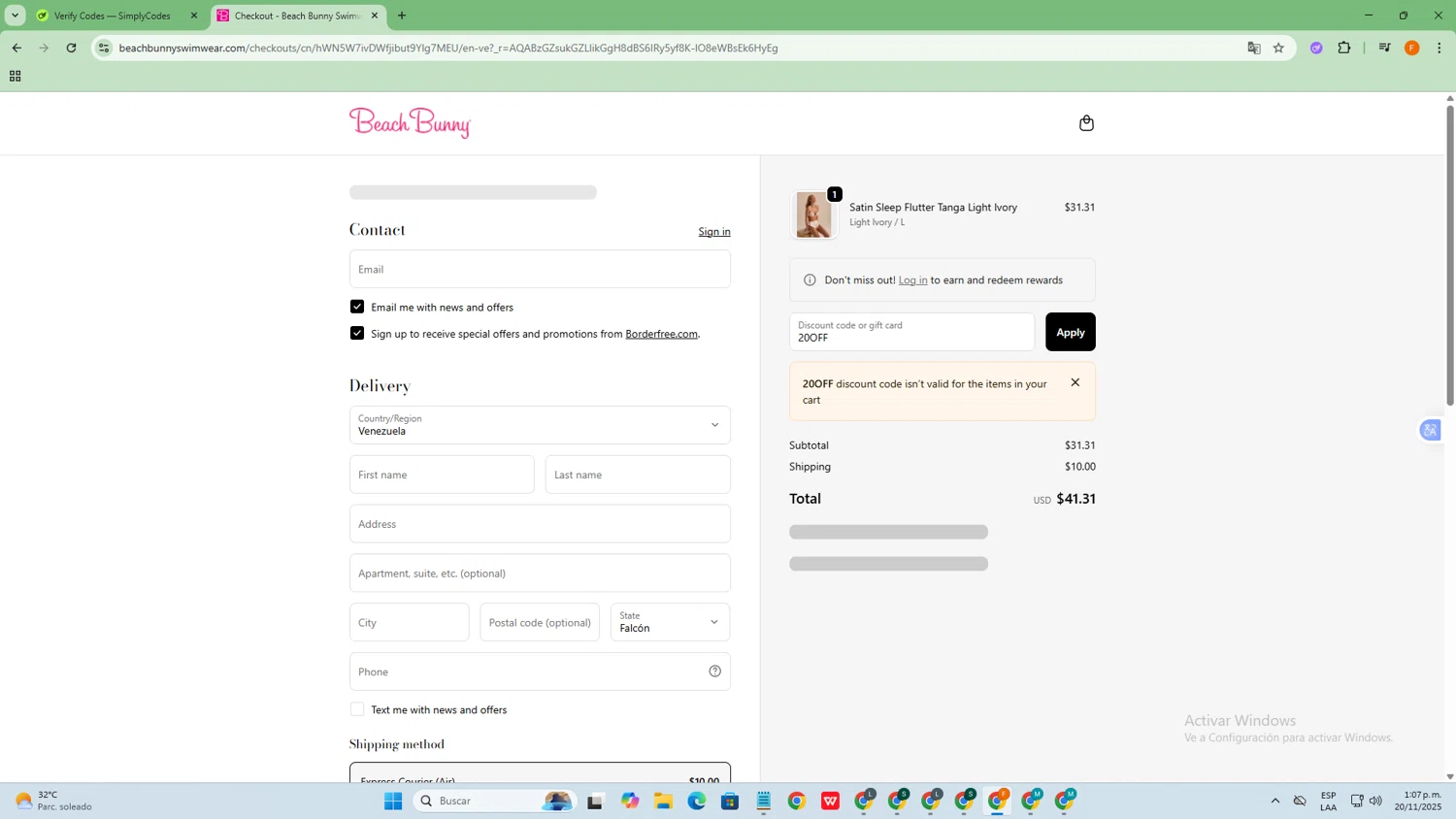Open the weather widget showing 32°C

click(x=53, y=801)
